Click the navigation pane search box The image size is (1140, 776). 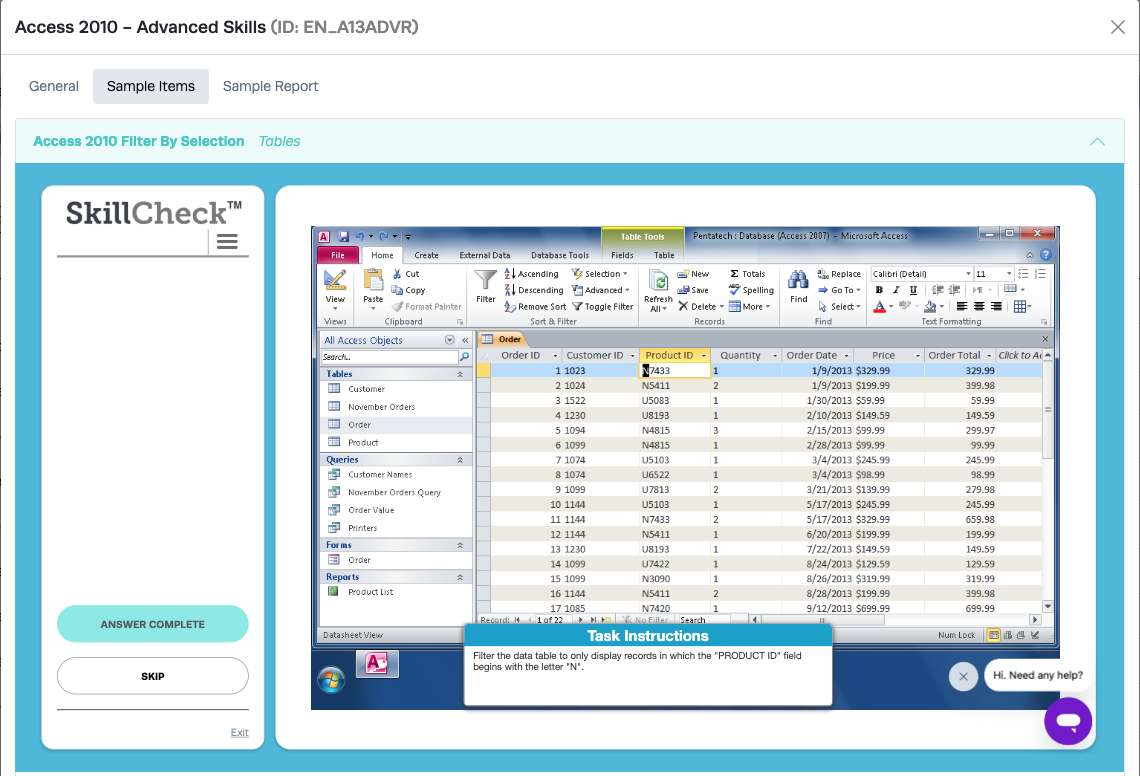point(390,357)
